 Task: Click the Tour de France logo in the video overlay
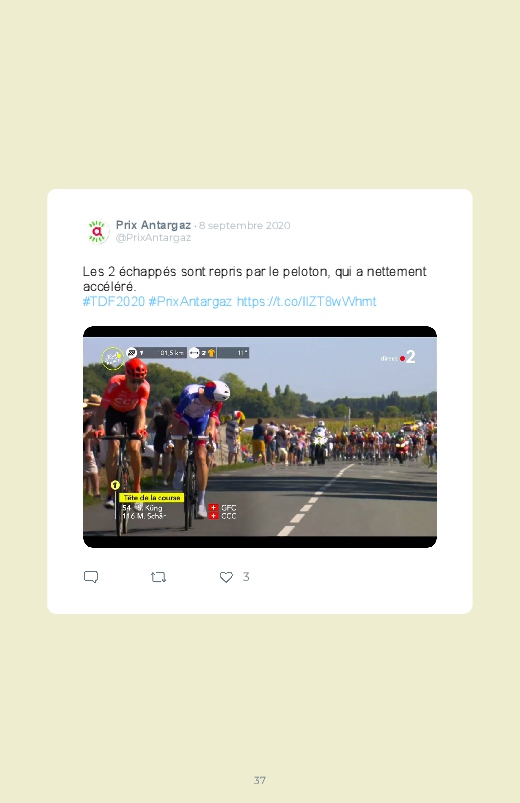pyautogui.click(x=112, y=357)
